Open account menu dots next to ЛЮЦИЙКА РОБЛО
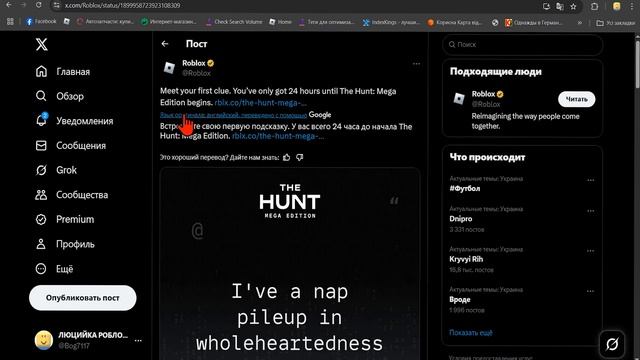This screenshot has width=640, height=360. (x=138, y=340)
